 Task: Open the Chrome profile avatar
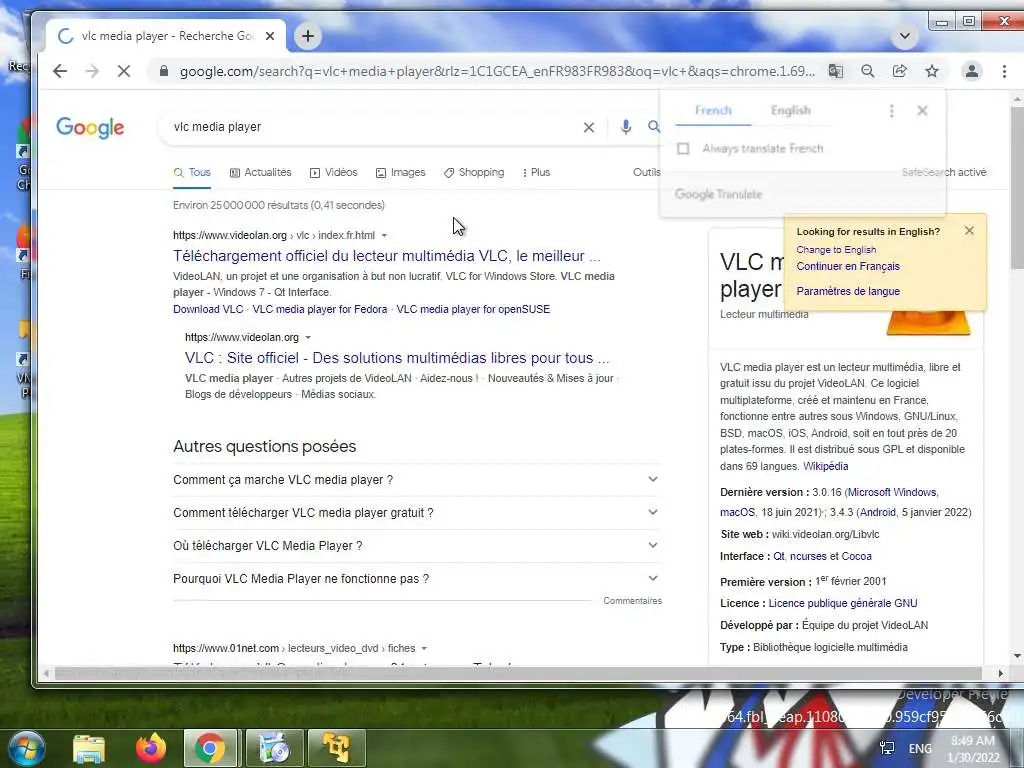(x=972, y=71)
